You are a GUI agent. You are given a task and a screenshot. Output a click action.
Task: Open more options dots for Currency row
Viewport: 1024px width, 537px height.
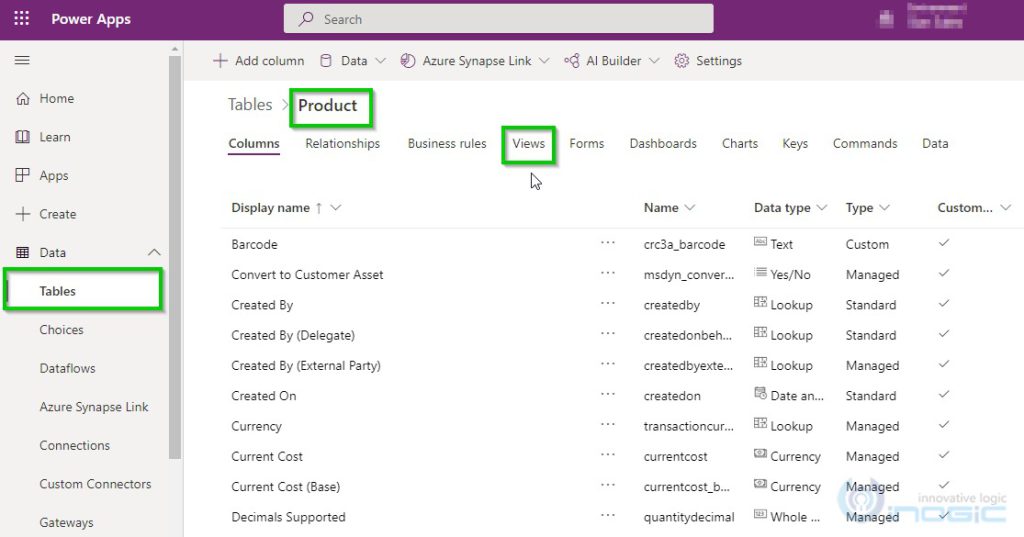pyautogui.click(x=608, y=425)
